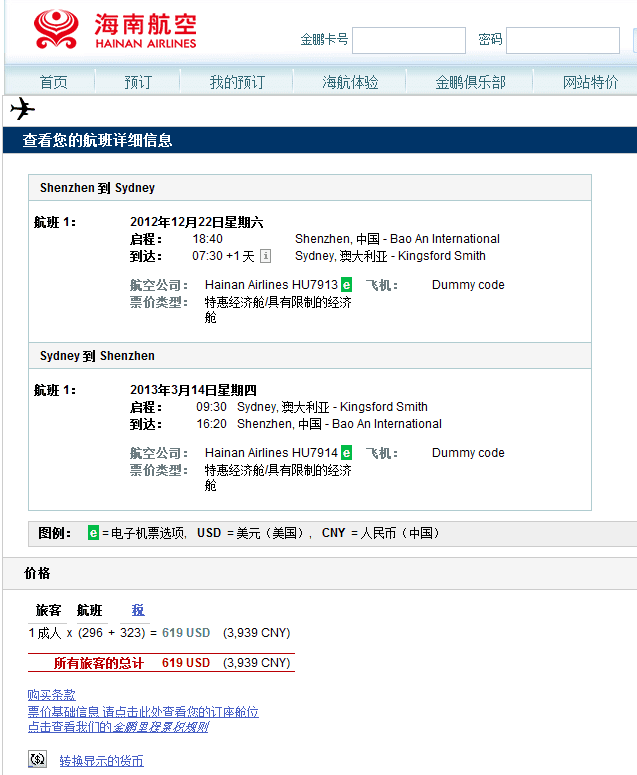Select the 海航体验 navigation item

coord(350,82)
